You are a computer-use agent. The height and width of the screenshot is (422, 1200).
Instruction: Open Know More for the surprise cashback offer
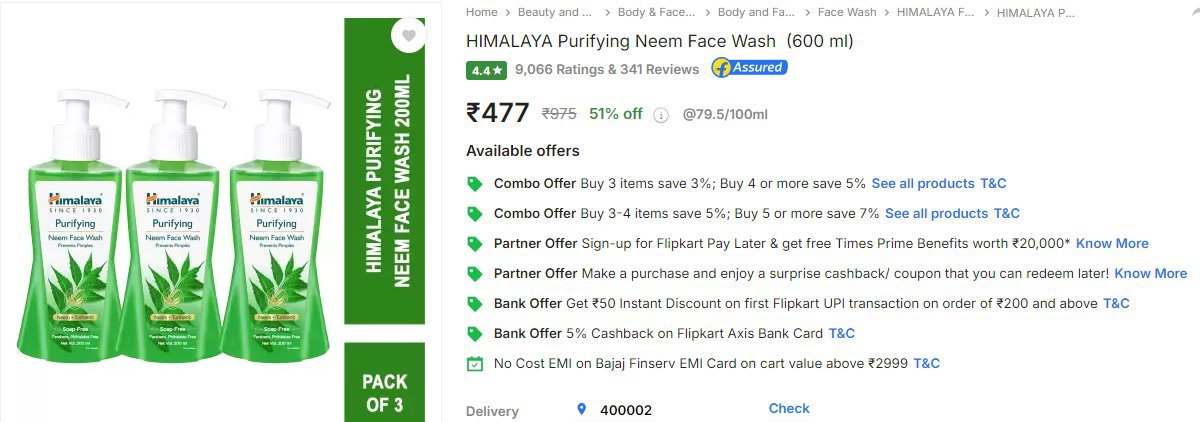(x=1150, y=273)
